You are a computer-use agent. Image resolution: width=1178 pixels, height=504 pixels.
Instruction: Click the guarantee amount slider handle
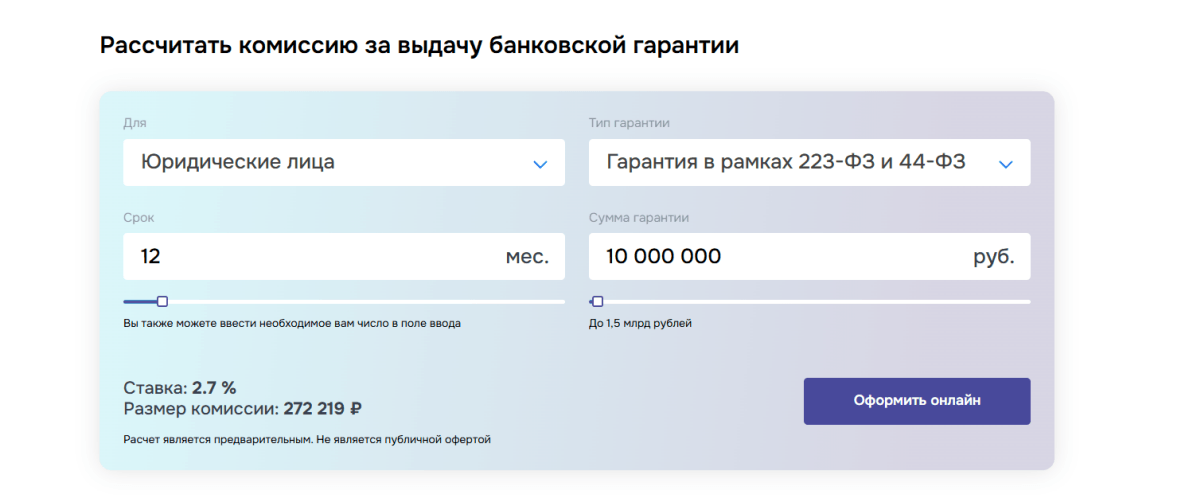598,301
